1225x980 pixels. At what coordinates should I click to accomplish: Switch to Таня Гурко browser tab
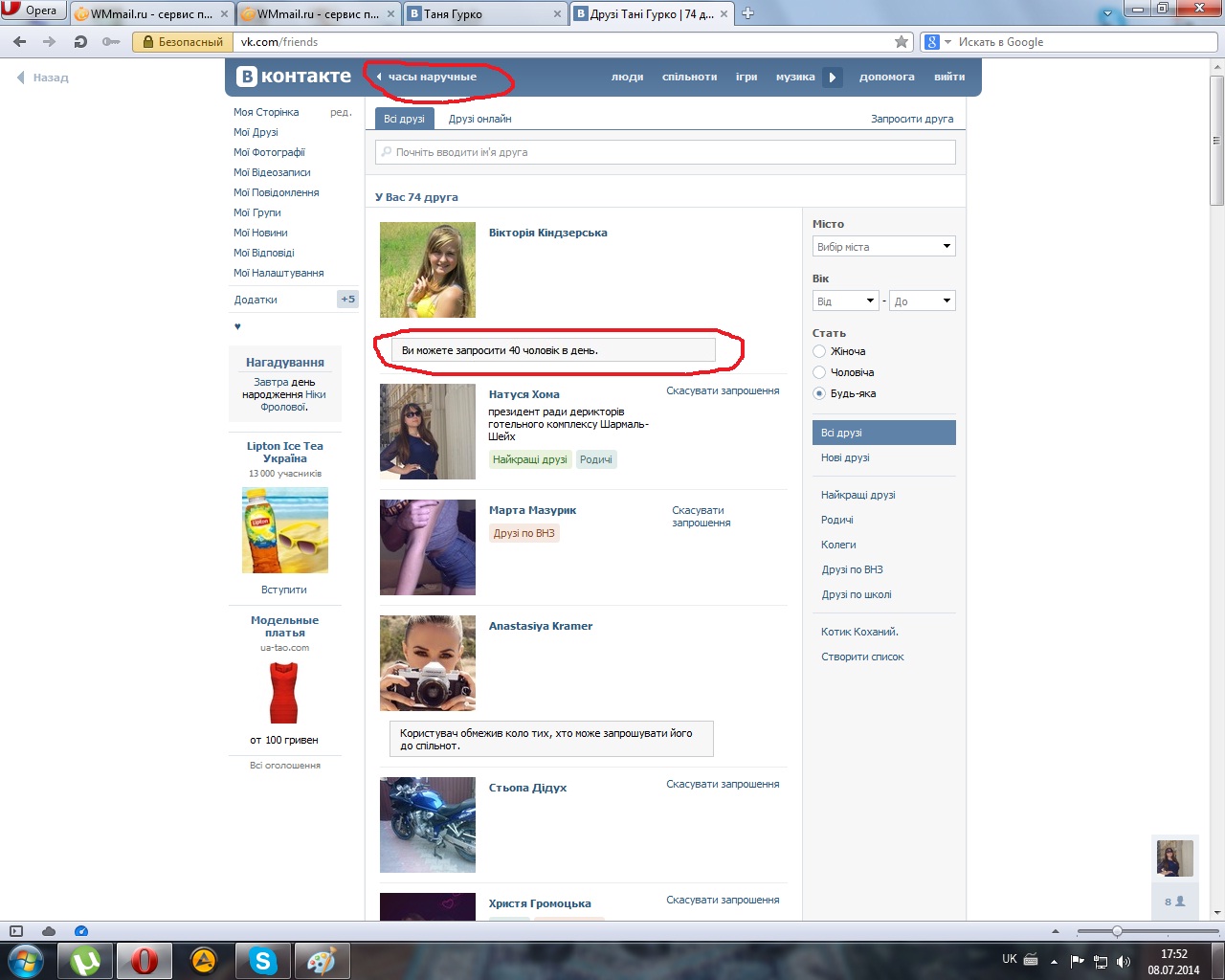point(486,13)
